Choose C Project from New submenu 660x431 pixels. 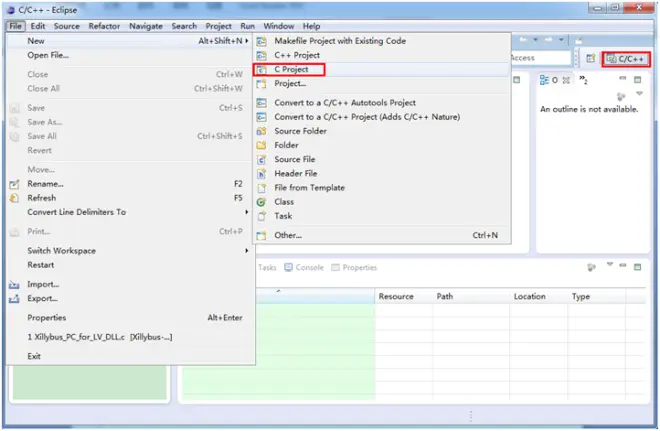[381, 69]
